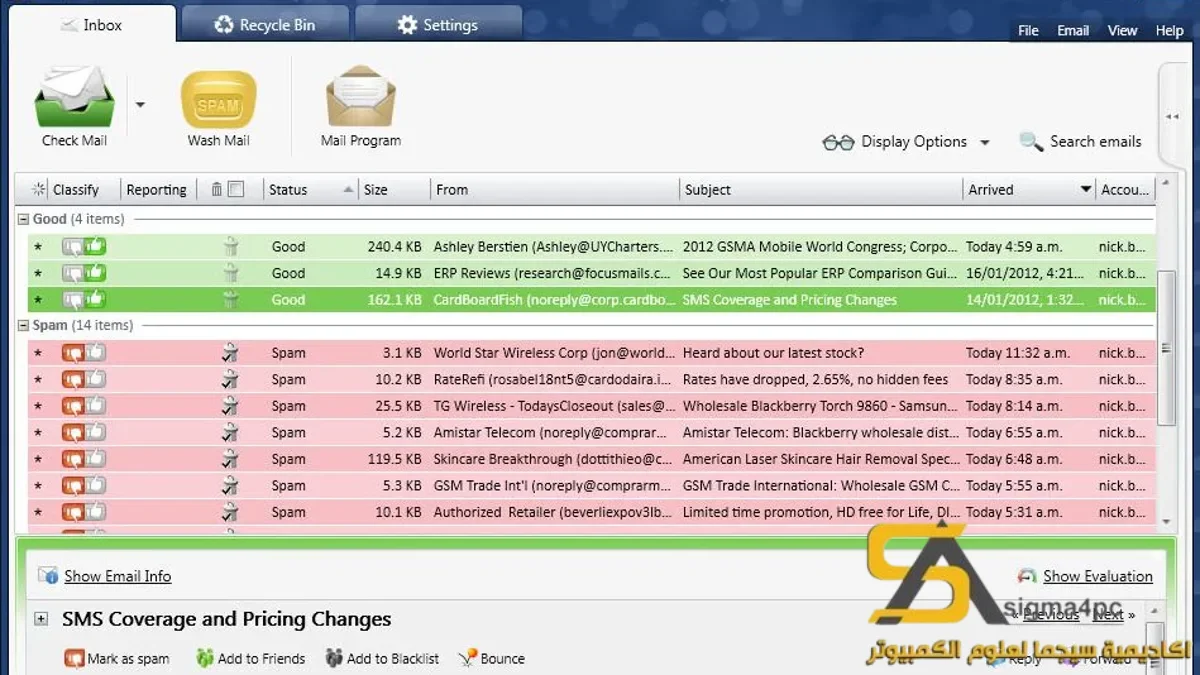This screenshot has height=675, width=1200.
Task: Click the list scrollbar down arrow
Action: tap(1166, 522)
